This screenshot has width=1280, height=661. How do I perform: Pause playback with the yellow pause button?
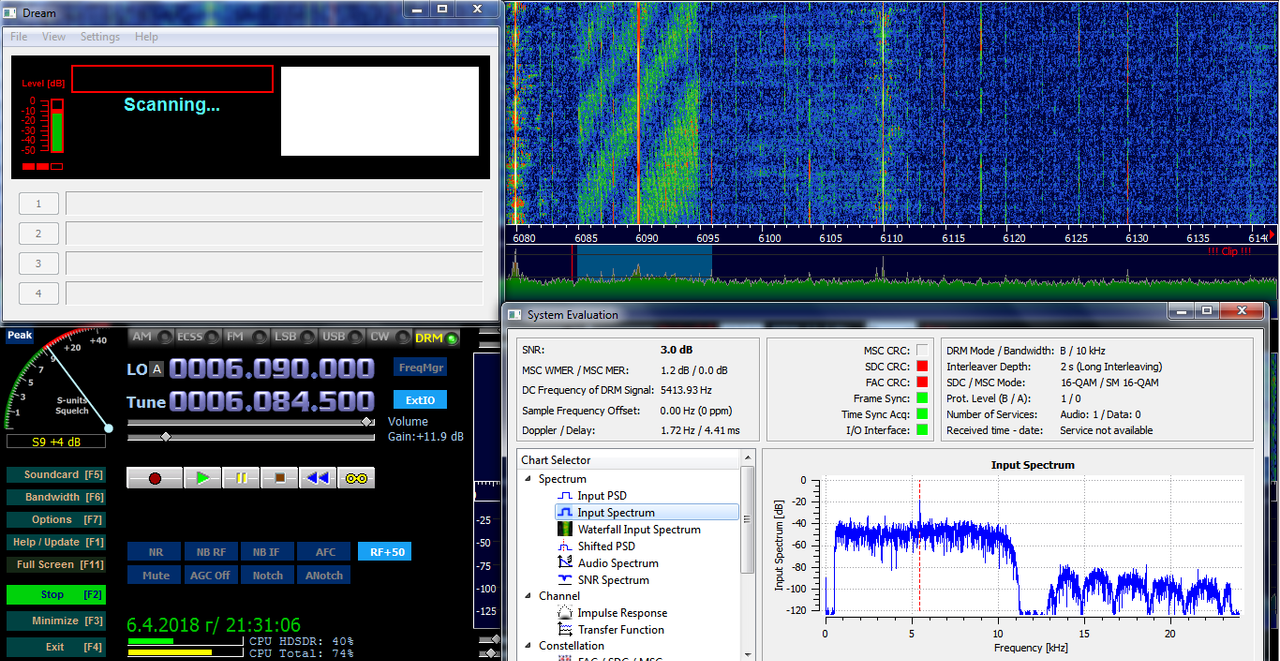[241, 478]
